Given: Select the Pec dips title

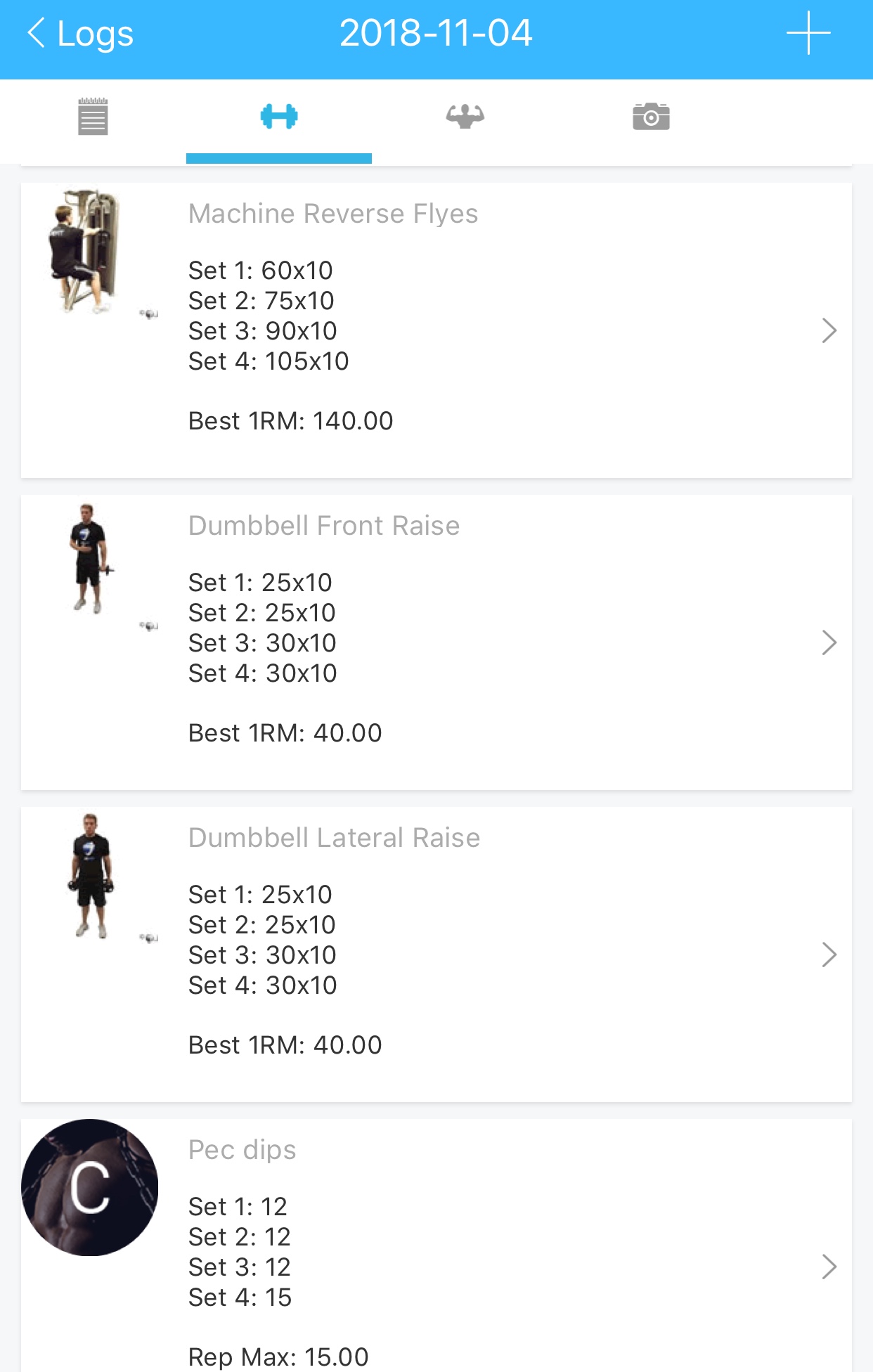Looking at the screenshot, I should coord(242,1150).
